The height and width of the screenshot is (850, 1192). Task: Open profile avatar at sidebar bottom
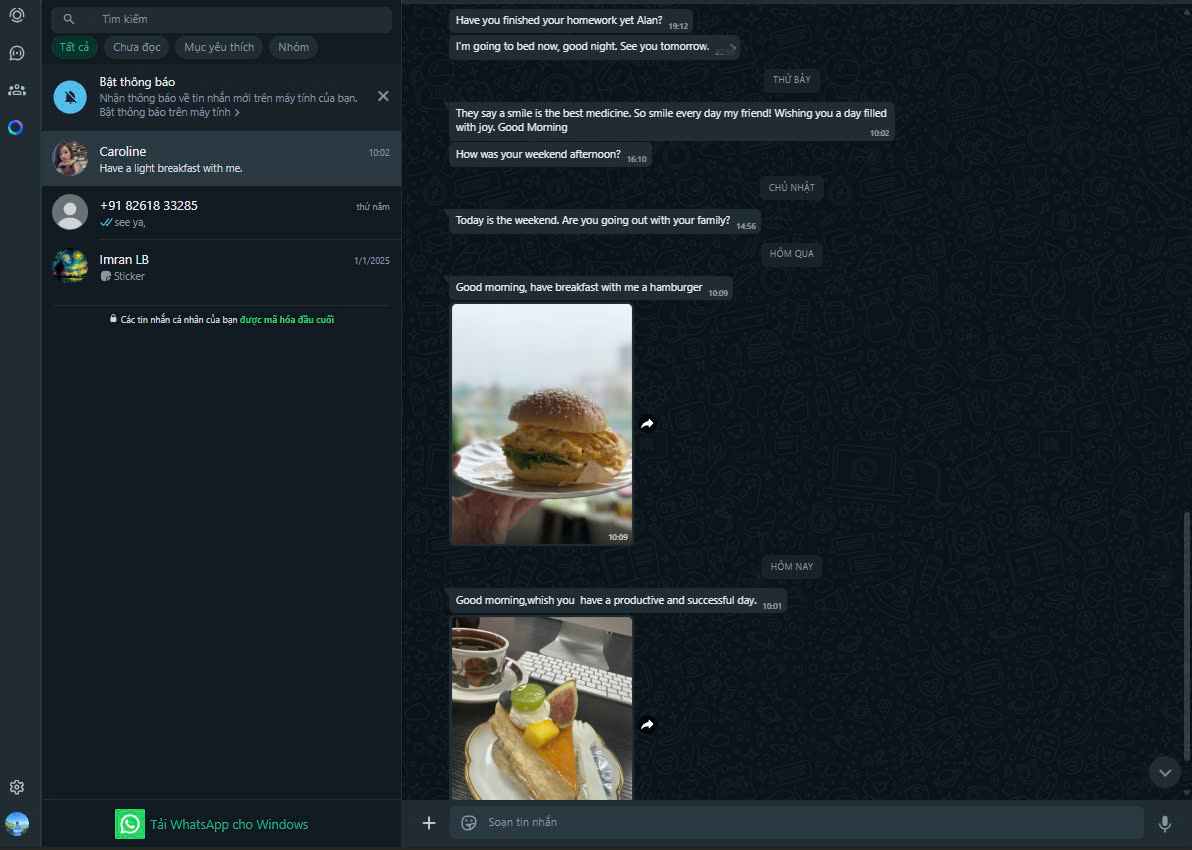[17, 823]
